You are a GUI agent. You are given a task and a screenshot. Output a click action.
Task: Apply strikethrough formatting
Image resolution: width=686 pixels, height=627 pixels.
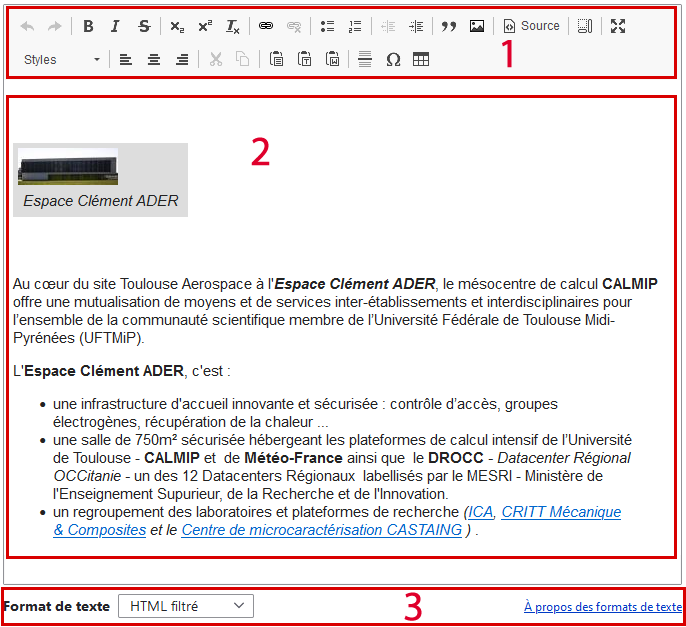coord(144,26)
